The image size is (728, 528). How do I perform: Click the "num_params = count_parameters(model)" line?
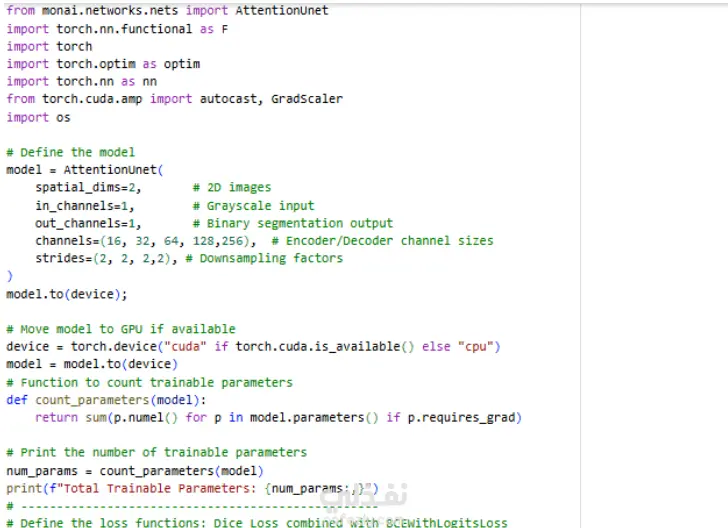coord(135,471)
